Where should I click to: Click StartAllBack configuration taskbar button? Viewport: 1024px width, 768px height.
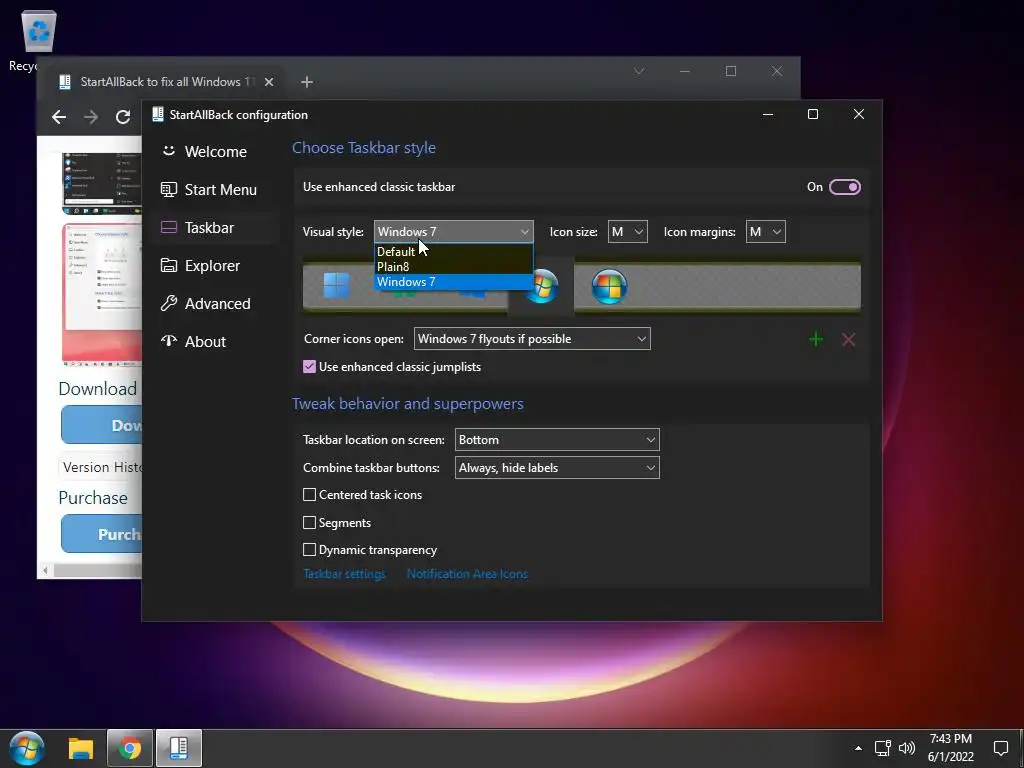(178, 748)
